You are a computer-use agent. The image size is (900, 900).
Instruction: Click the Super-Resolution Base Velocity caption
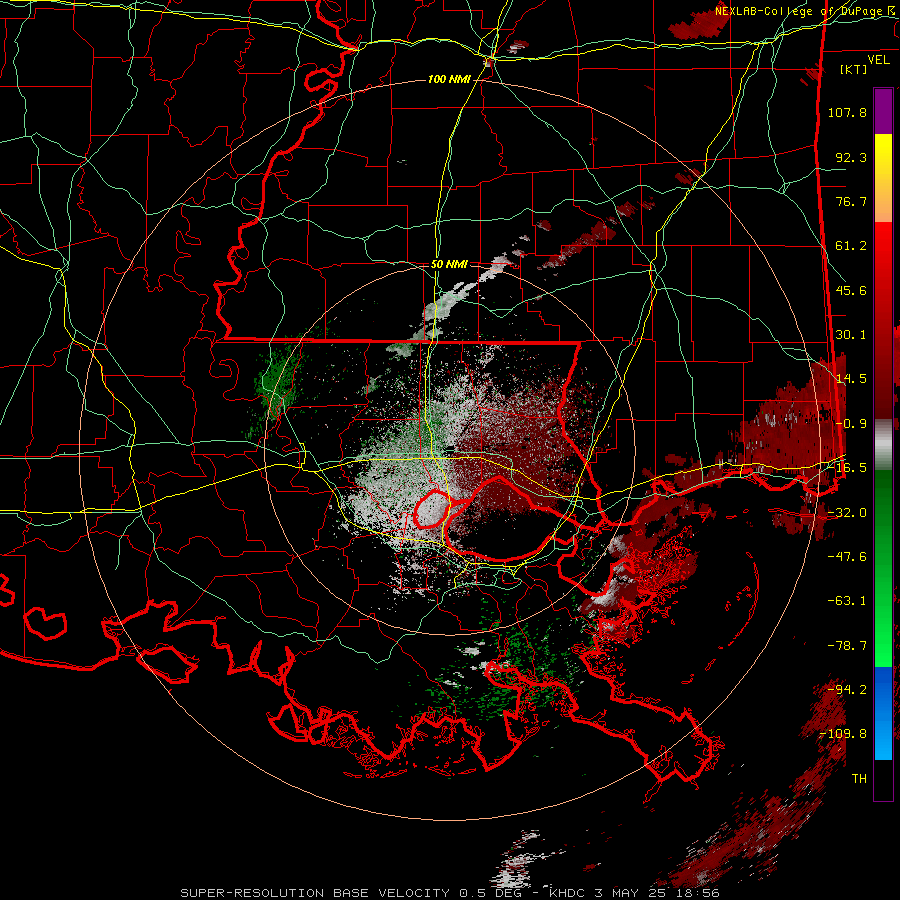(449, 893)
